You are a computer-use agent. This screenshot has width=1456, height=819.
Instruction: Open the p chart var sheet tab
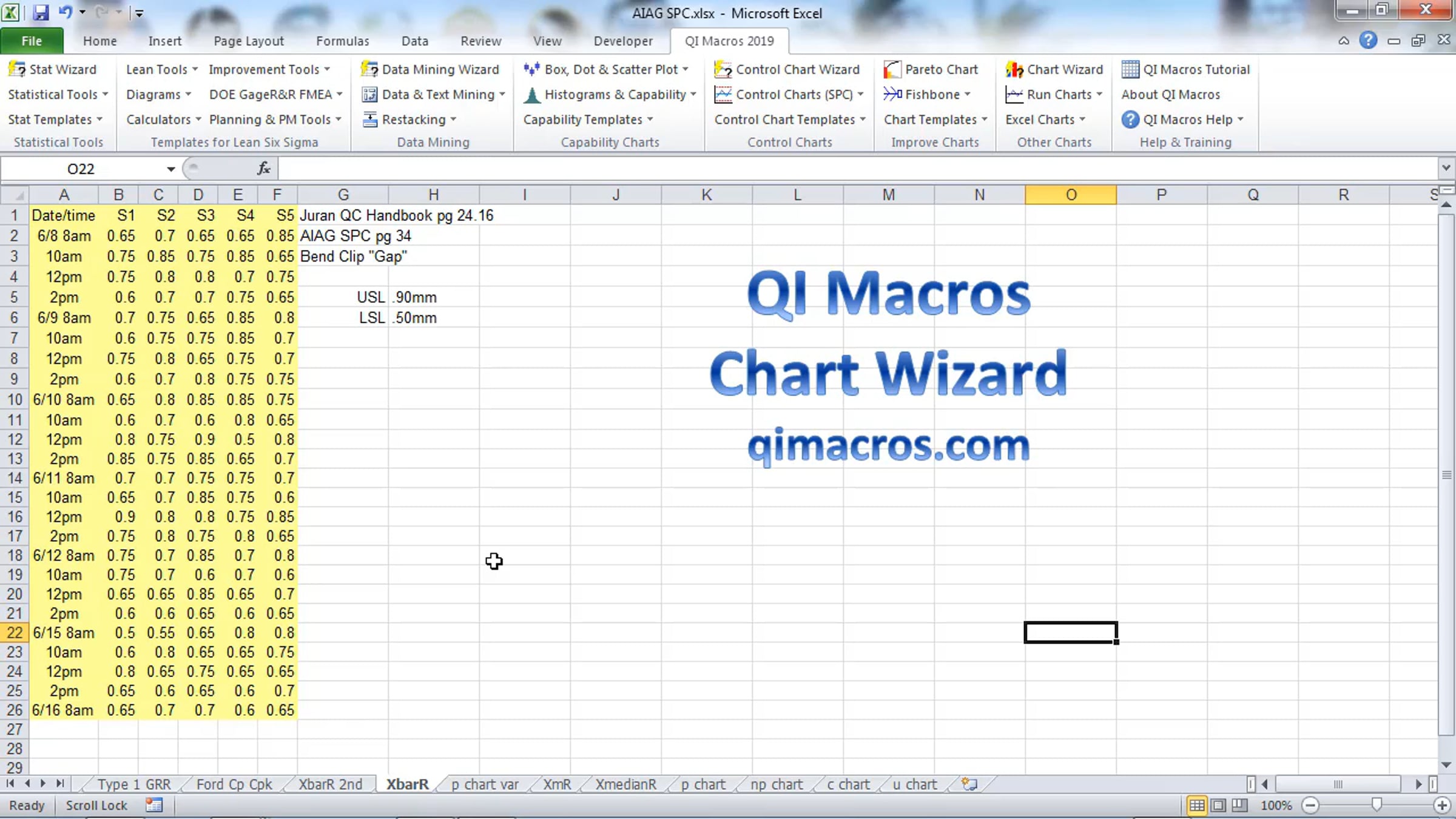pos(485,784)
